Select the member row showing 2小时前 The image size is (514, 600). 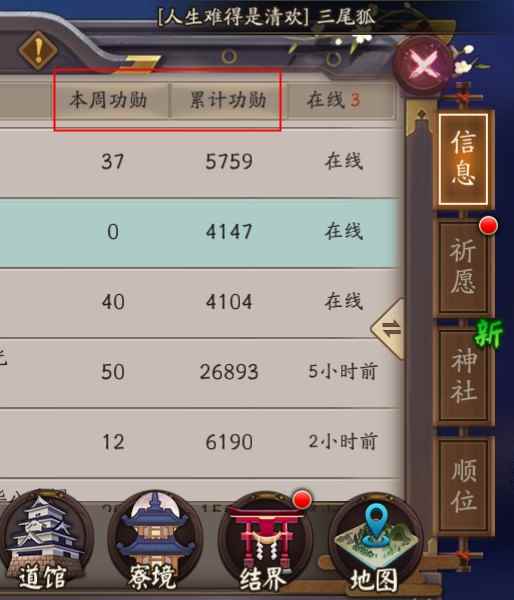click(199, 443)
